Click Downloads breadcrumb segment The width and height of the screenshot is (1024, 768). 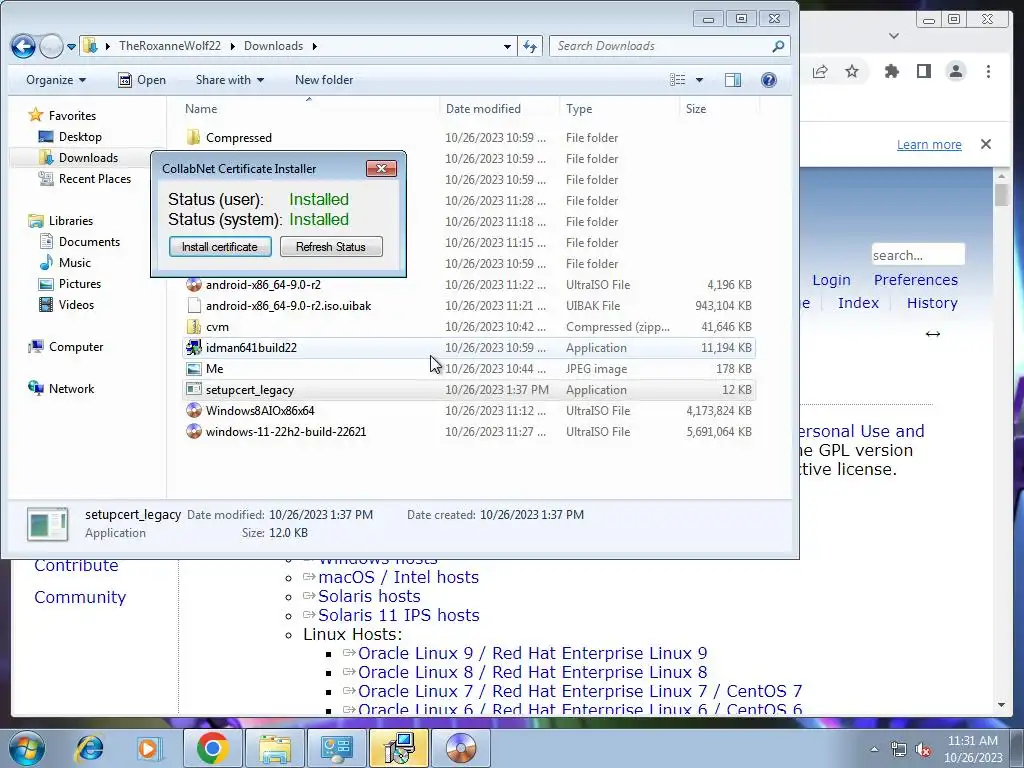tap(274, 46)
